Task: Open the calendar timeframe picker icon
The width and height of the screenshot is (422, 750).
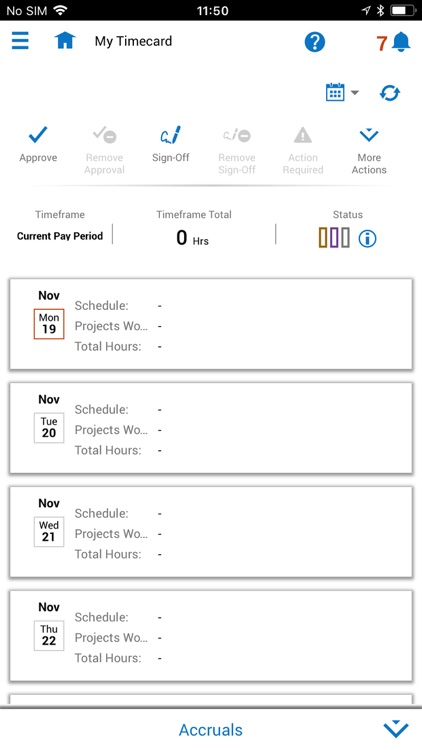Action: [335, 92]
